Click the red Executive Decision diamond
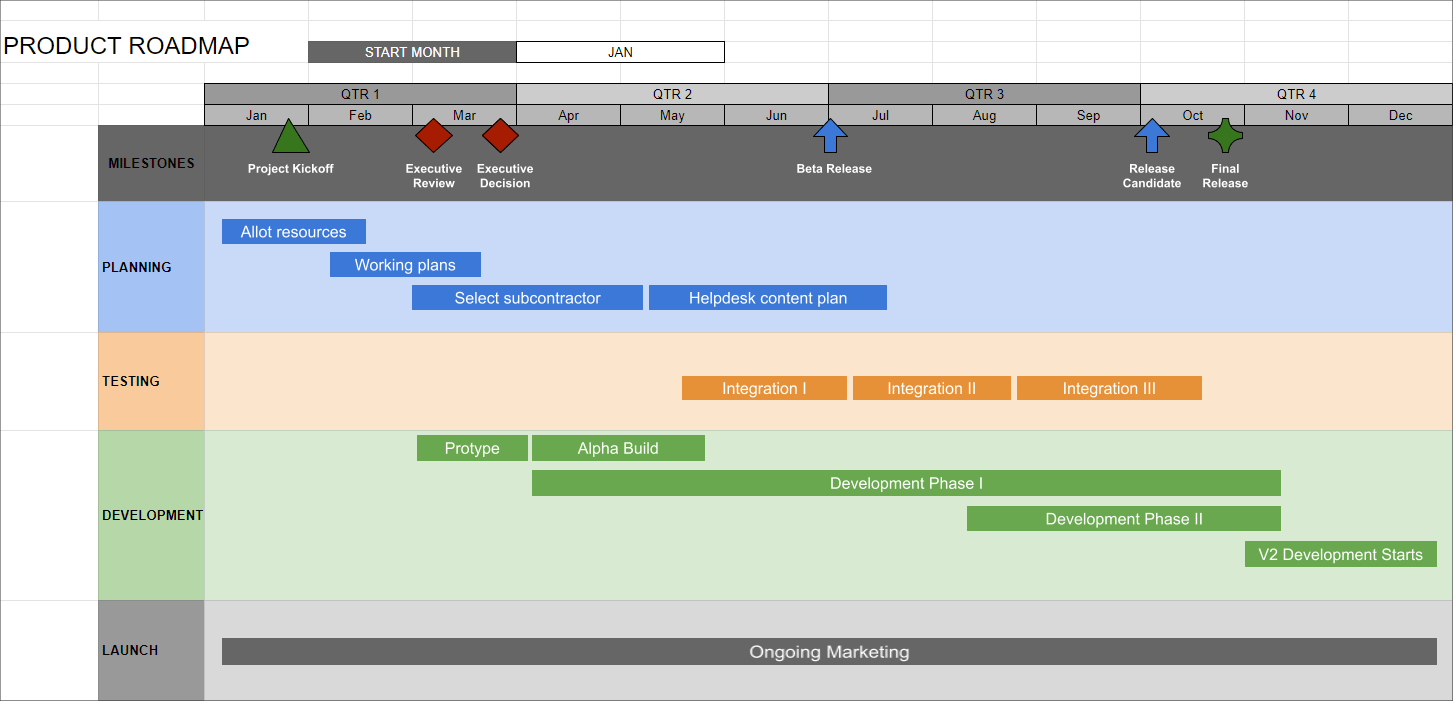1453x701 pixels. (500, 136)
